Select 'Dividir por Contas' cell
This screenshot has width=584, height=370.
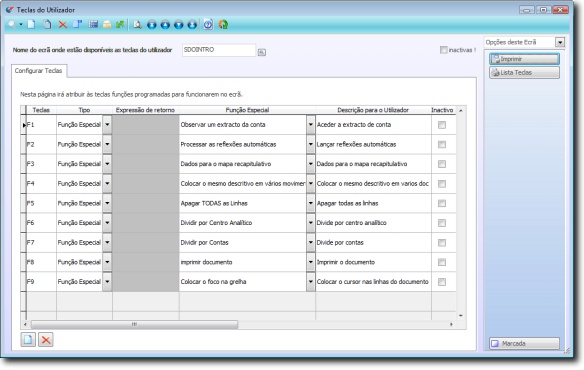point(242,243)
